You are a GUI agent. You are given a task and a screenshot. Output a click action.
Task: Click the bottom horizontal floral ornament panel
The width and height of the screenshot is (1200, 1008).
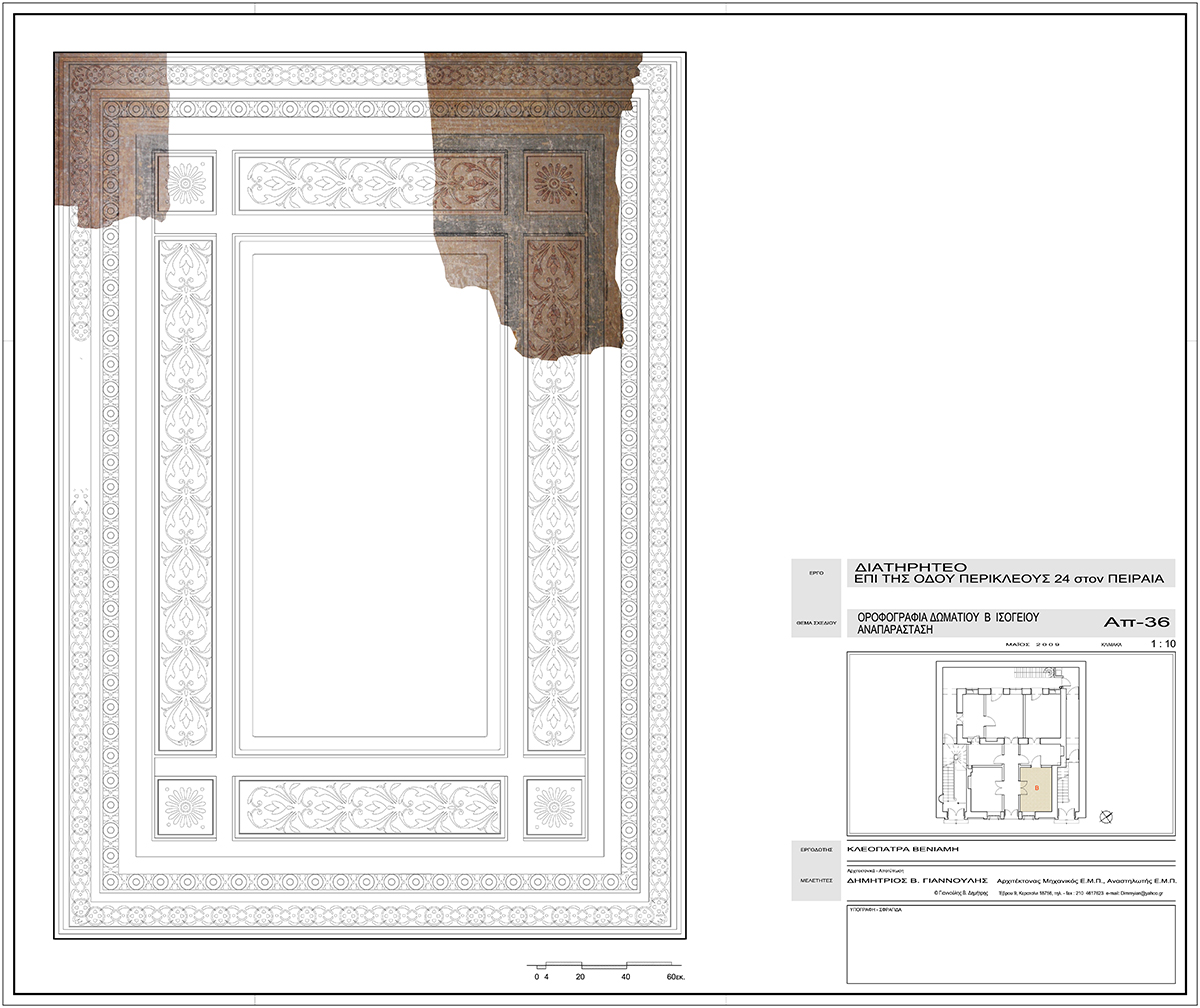(370, 807)
